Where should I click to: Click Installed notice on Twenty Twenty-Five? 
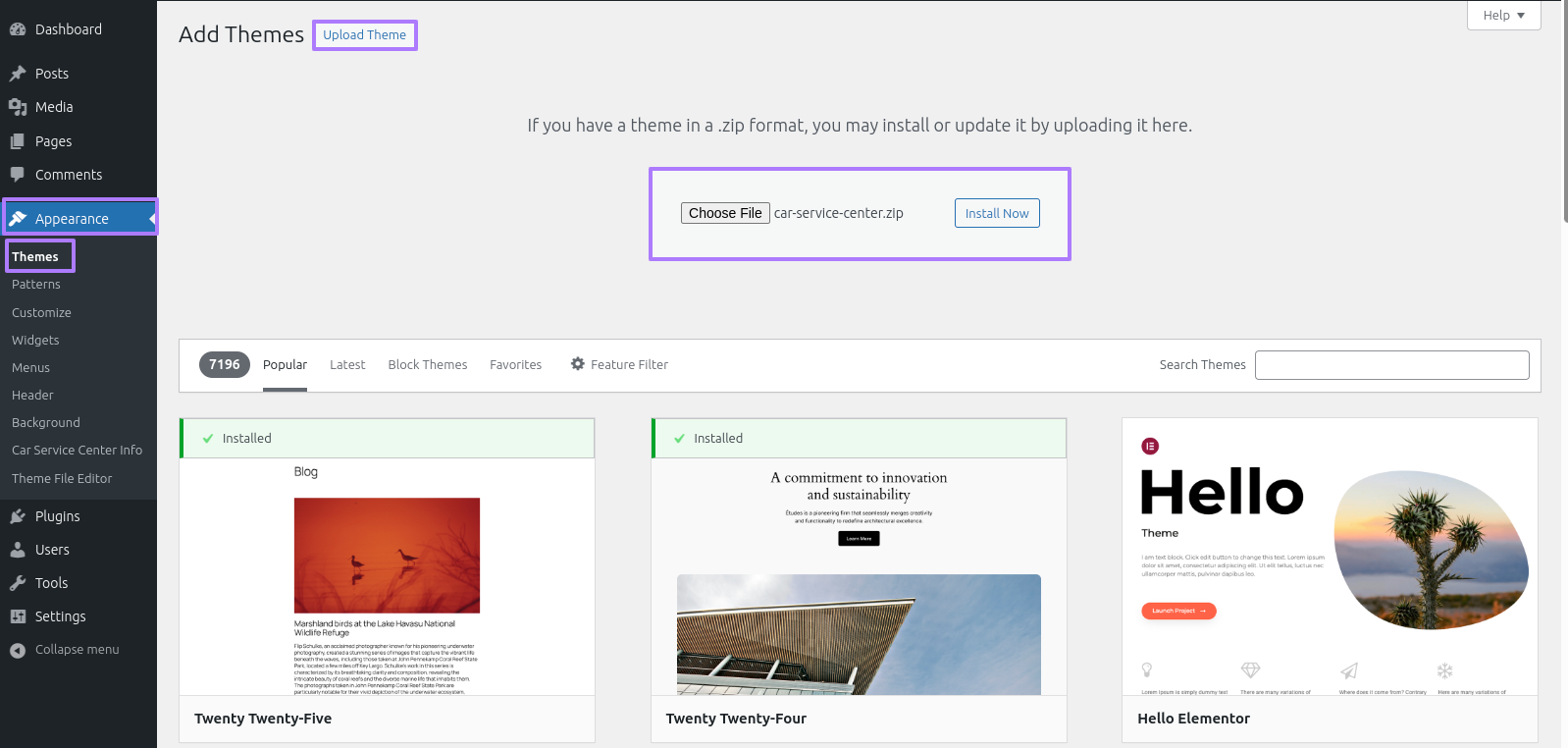point(387,438)
